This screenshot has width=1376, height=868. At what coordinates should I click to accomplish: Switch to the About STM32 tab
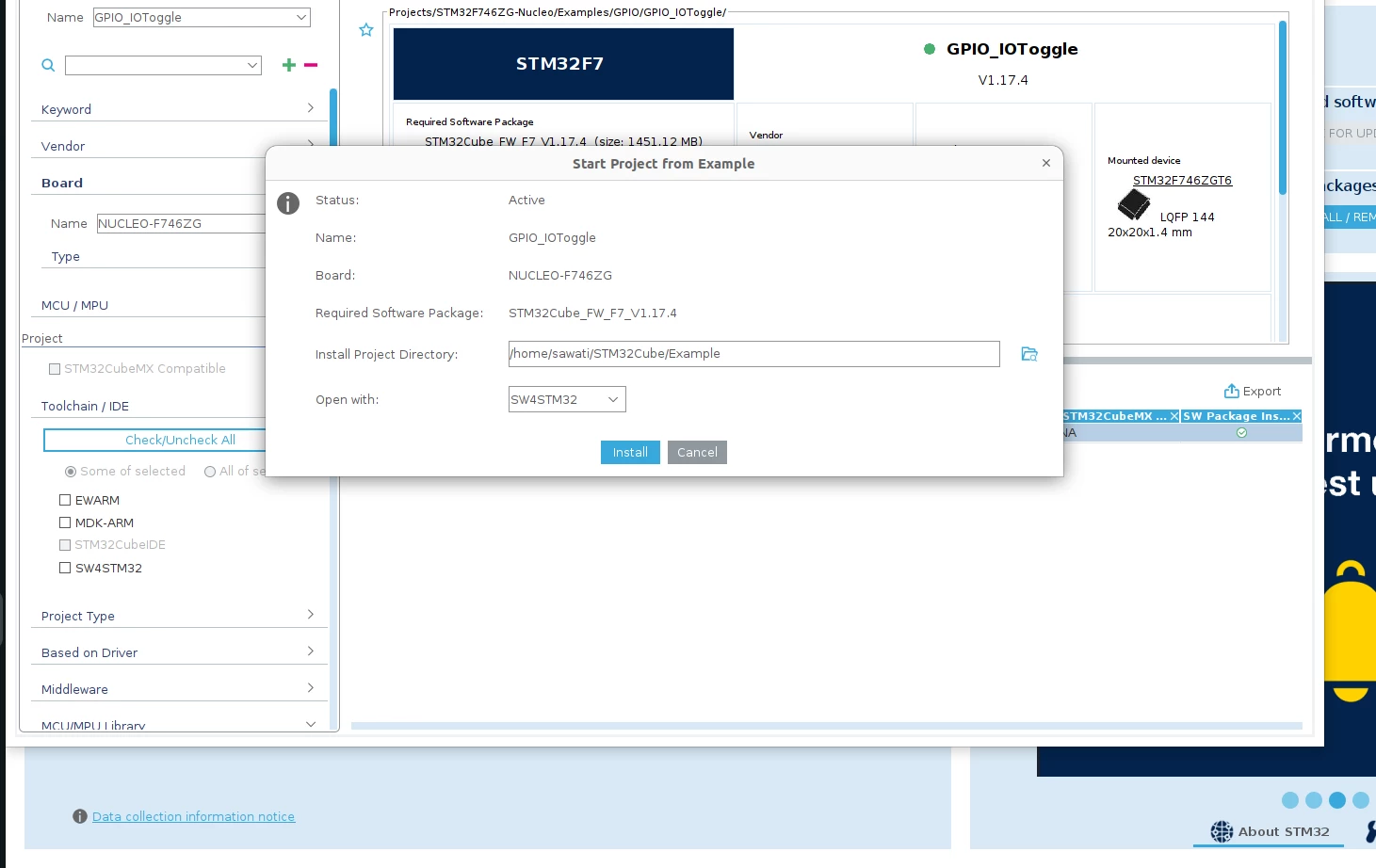[1269, 831]
